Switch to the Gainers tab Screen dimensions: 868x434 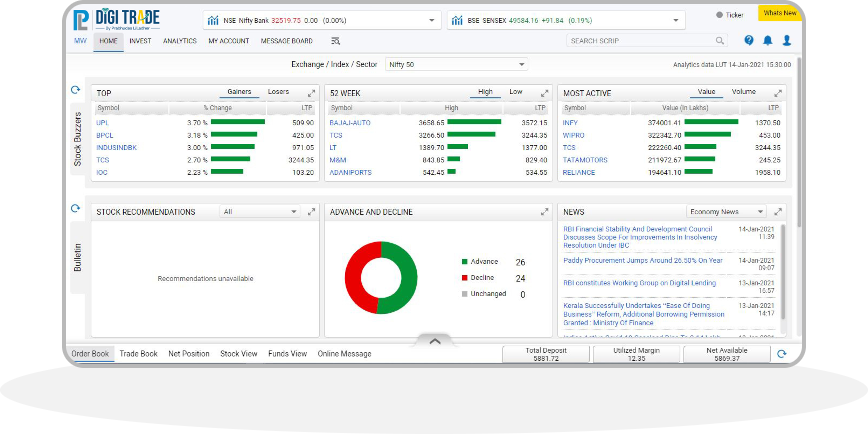[x=239, y=92]
